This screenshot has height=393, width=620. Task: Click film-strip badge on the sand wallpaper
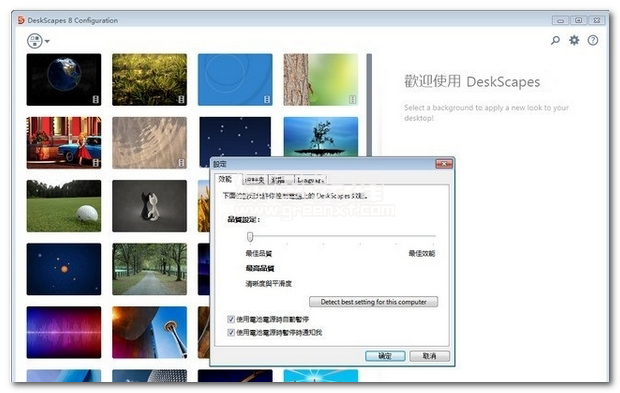(x=181, y=162)
